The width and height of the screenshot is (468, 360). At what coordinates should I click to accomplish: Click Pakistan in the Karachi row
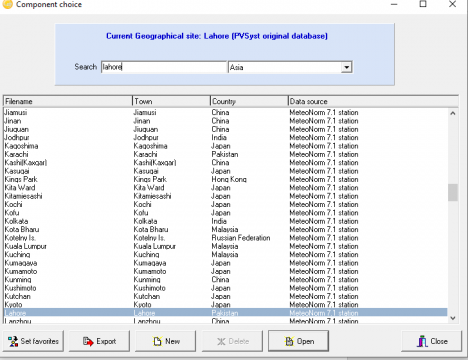(x=225, y=154)
